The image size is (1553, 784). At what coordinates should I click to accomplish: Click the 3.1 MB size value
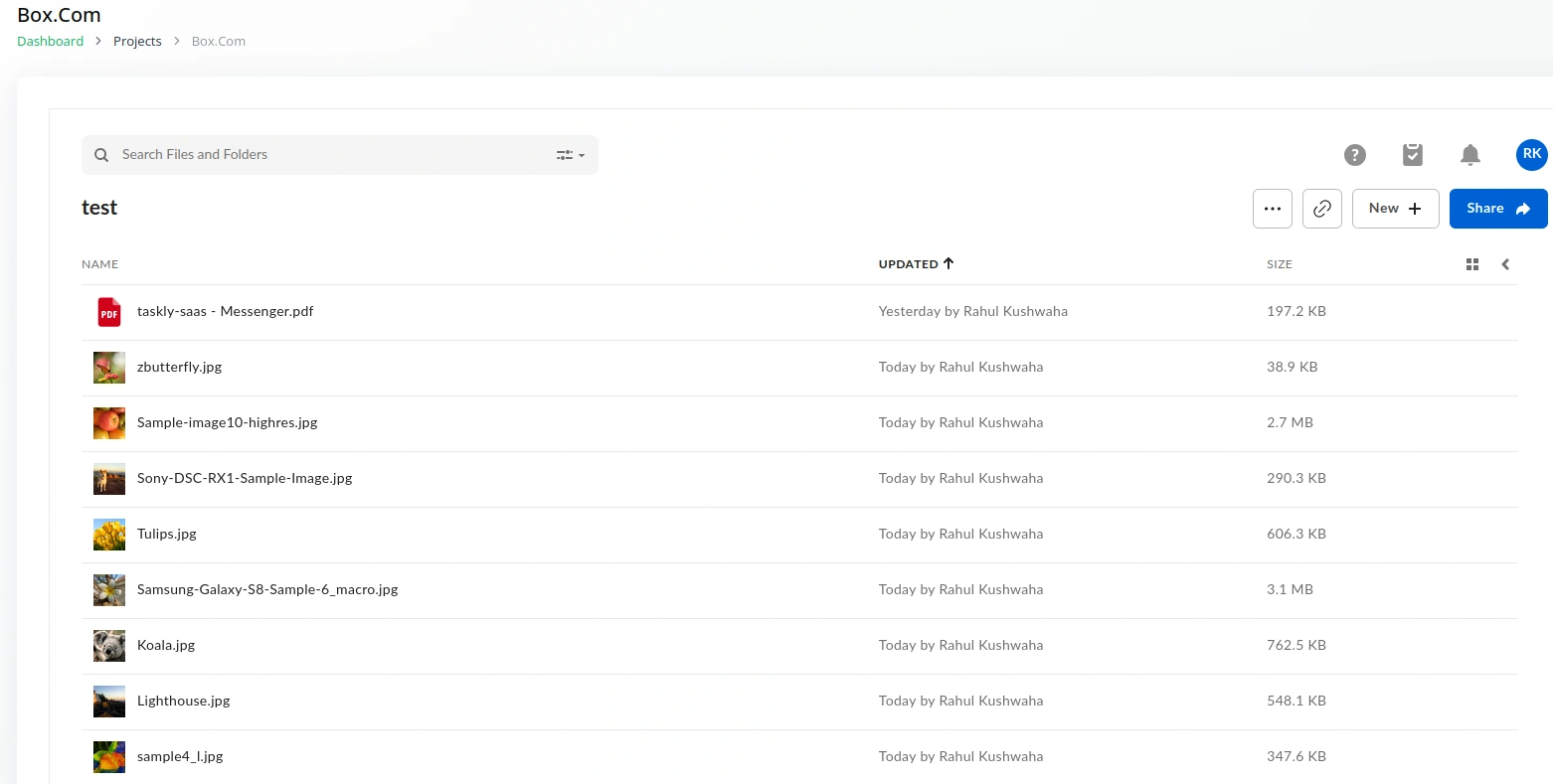(1290, 589)
